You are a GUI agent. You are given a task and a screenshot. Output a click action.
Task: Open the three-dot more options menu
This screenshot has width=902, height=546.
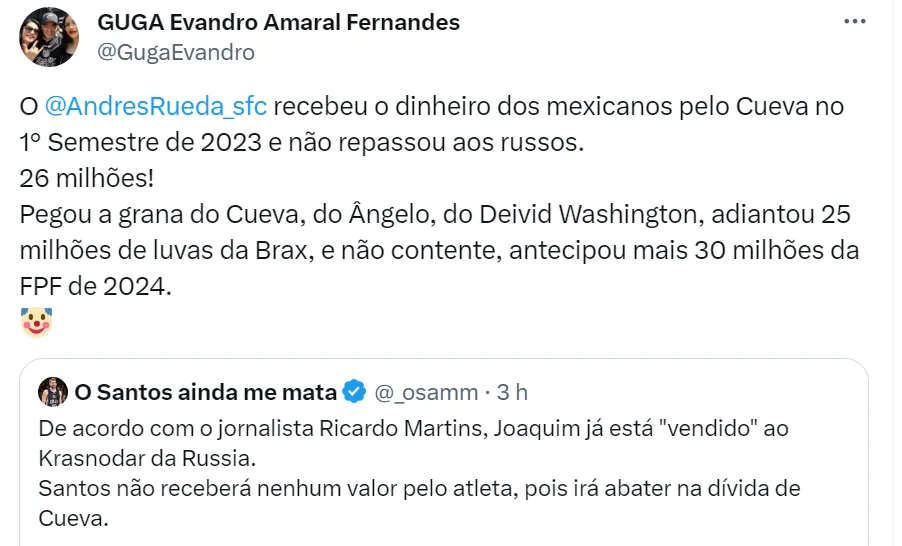tap(855, 21)
